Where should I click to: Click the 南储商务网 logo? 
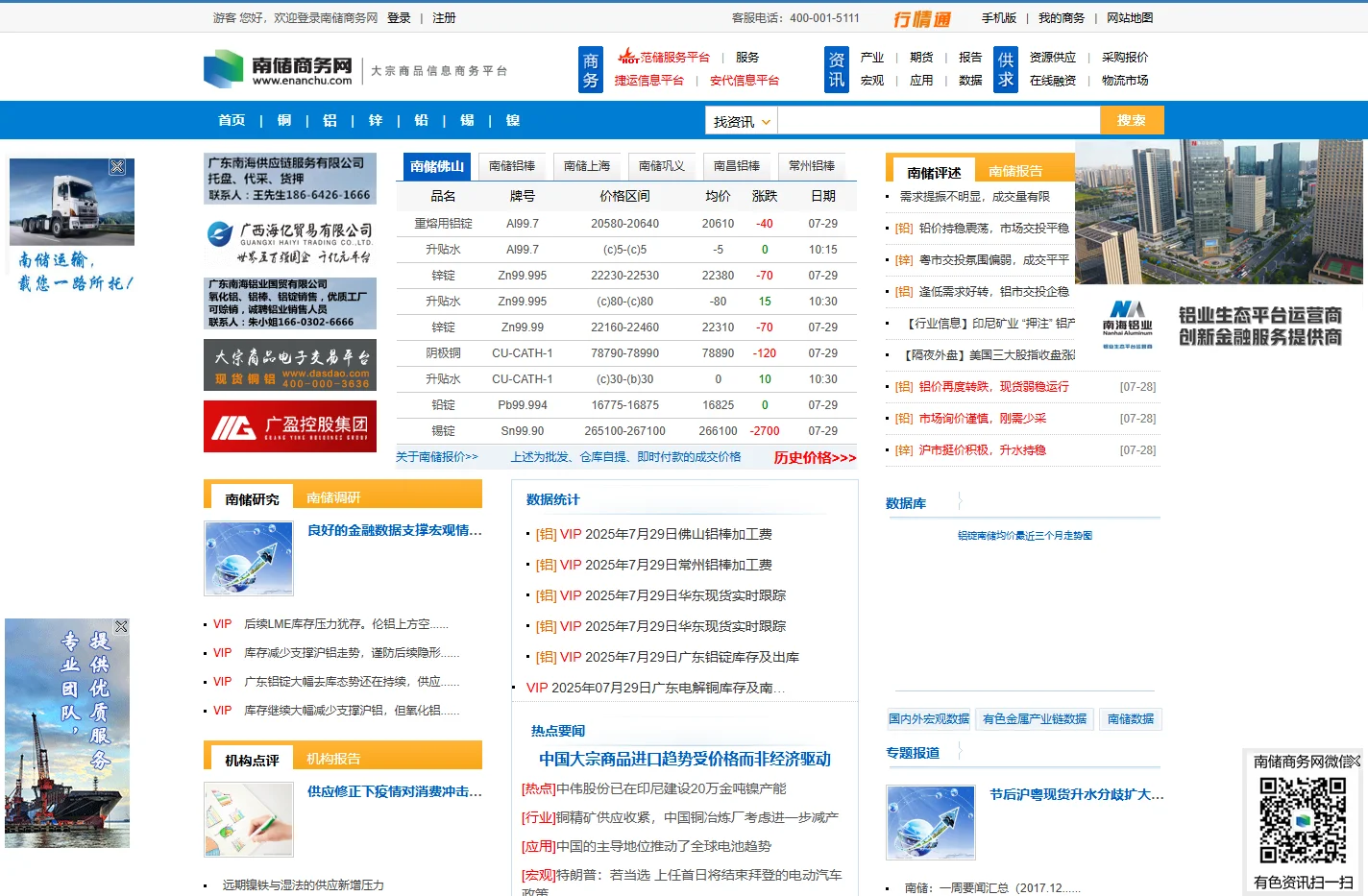tap(279, 69)
